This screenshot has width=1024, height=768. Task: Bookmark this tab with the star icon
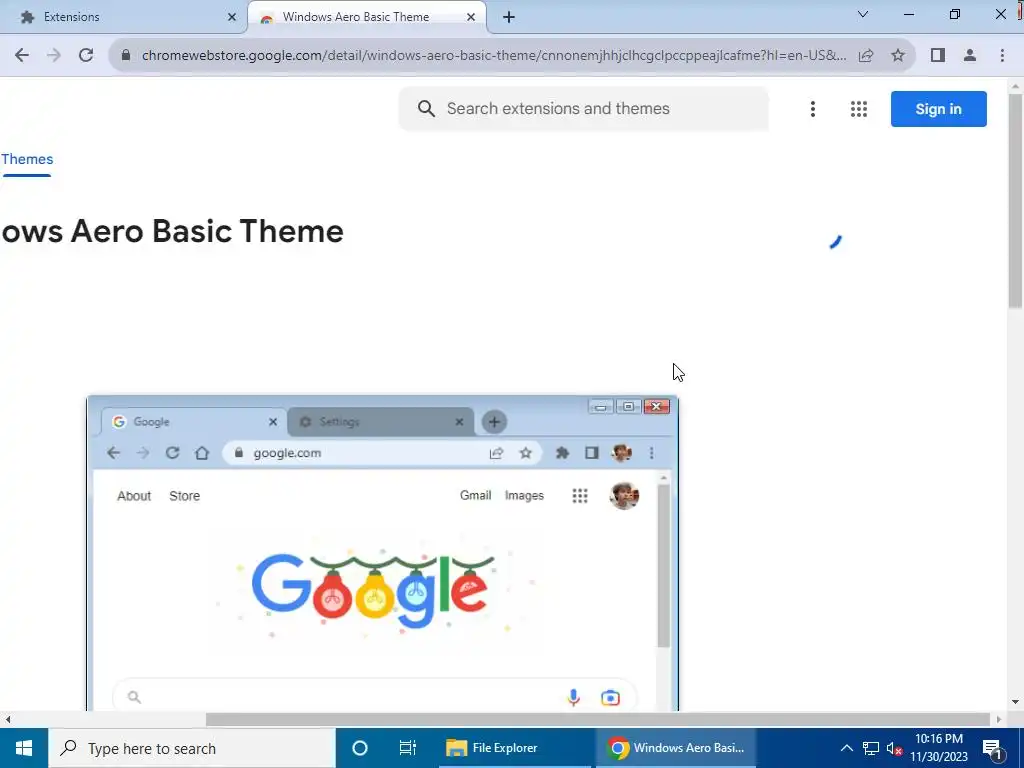(x=898, y=56)
